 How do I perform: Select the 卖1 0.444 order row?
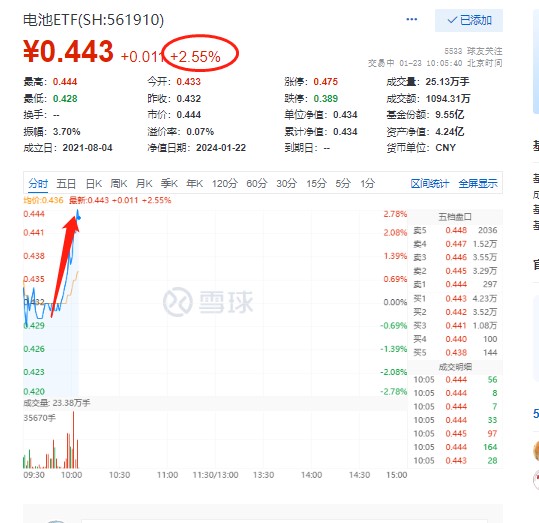[455, 284]
